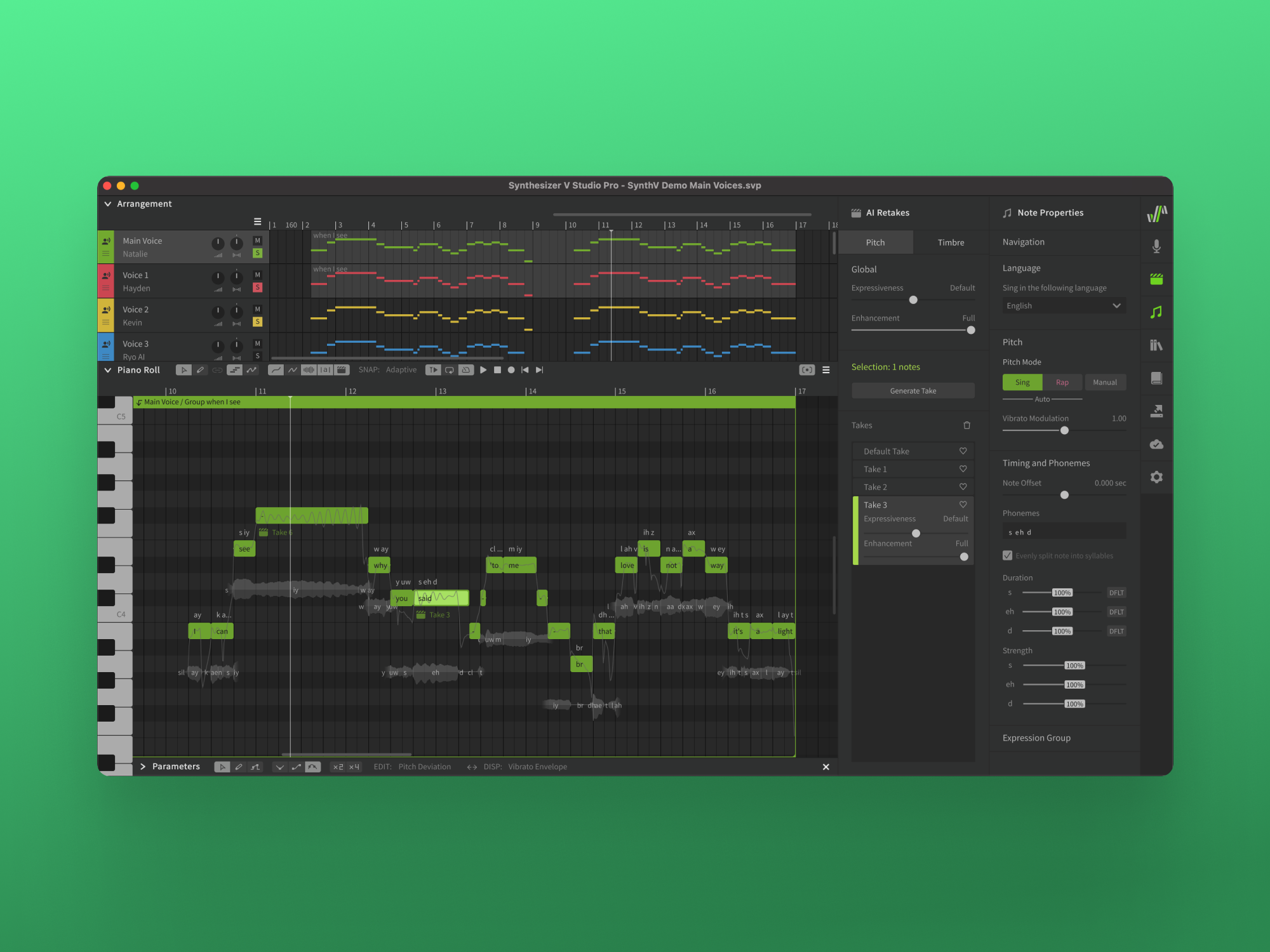Reset phoneme eh duration with DFLT button
The height and width of the screenshot is (952, 1270).
coord(1116,612)
